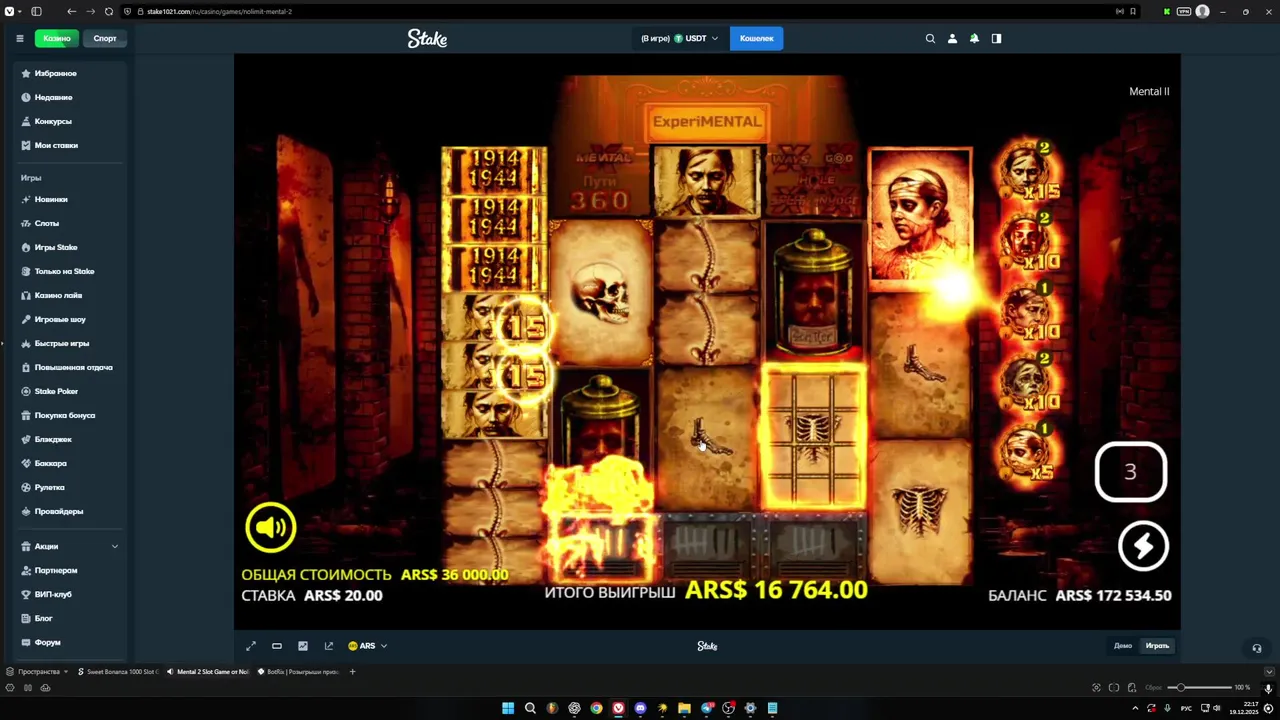The height and width of the screenshot is (720, 1280).
Task: Toggle browser sidebar panel icon top-left
Action: (36, 11)
